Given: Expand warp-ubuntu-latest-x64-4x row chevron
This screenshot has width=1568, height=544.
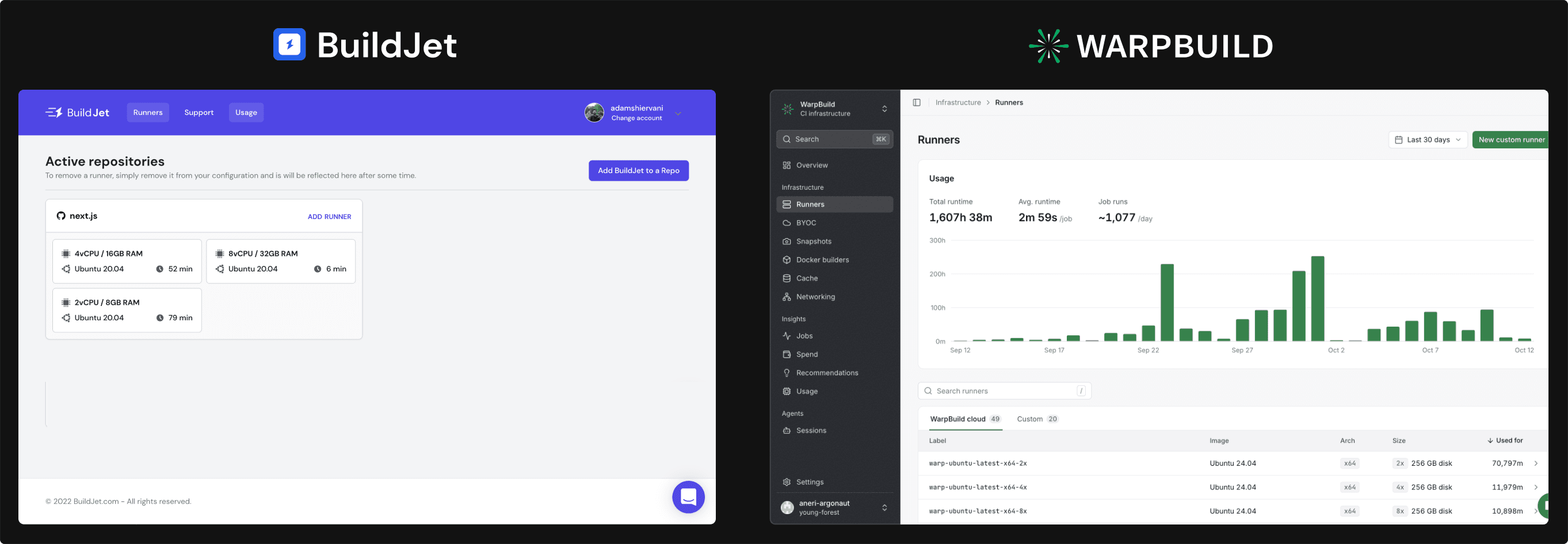Looking at the screenshot, I should [x=1536, y=488].
